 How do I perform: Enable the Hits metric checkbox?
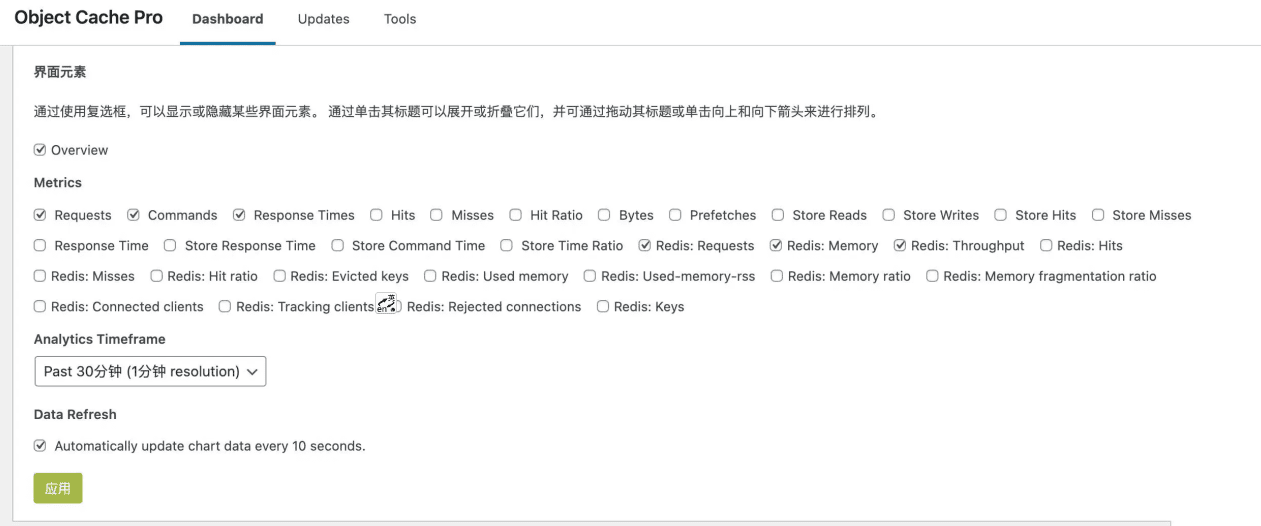click(376, 215)
